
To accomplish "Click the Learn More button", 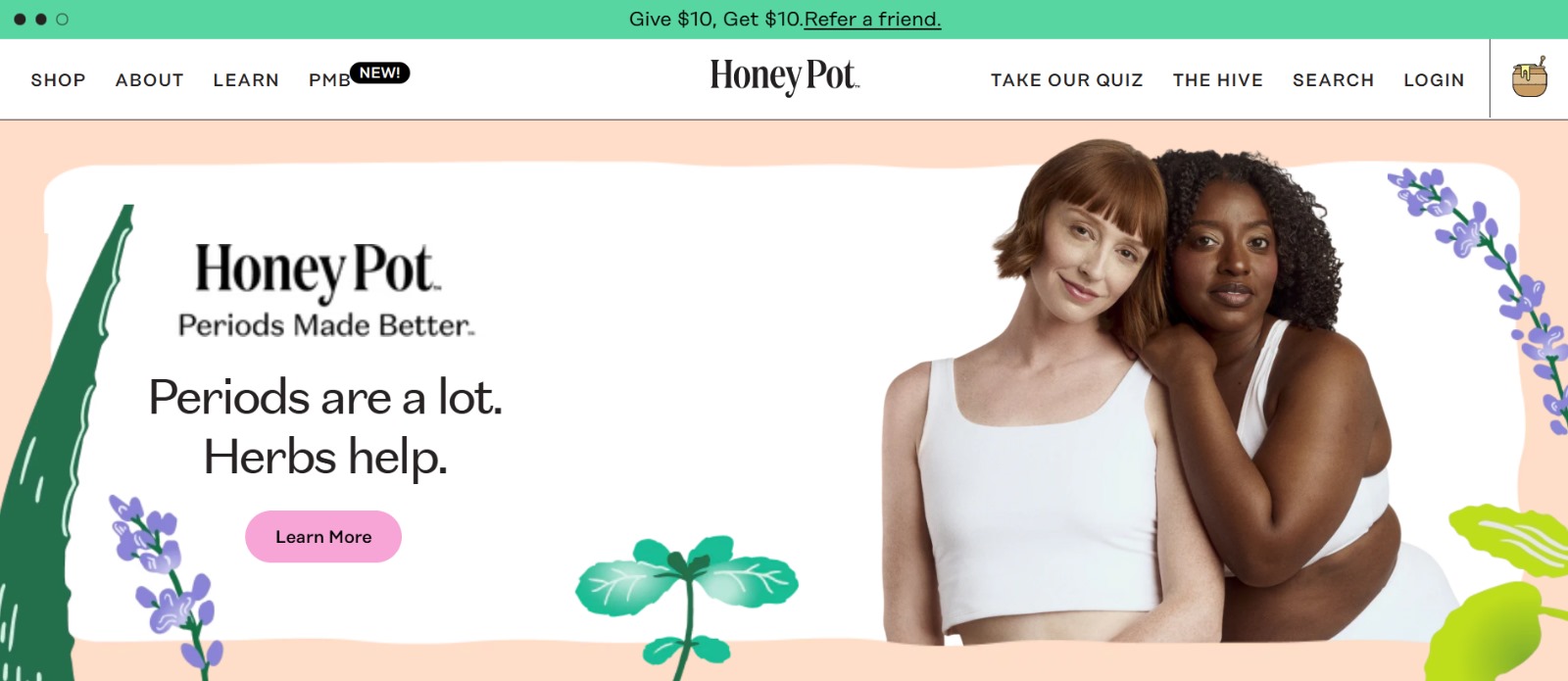I will click(x=323, y=536).
